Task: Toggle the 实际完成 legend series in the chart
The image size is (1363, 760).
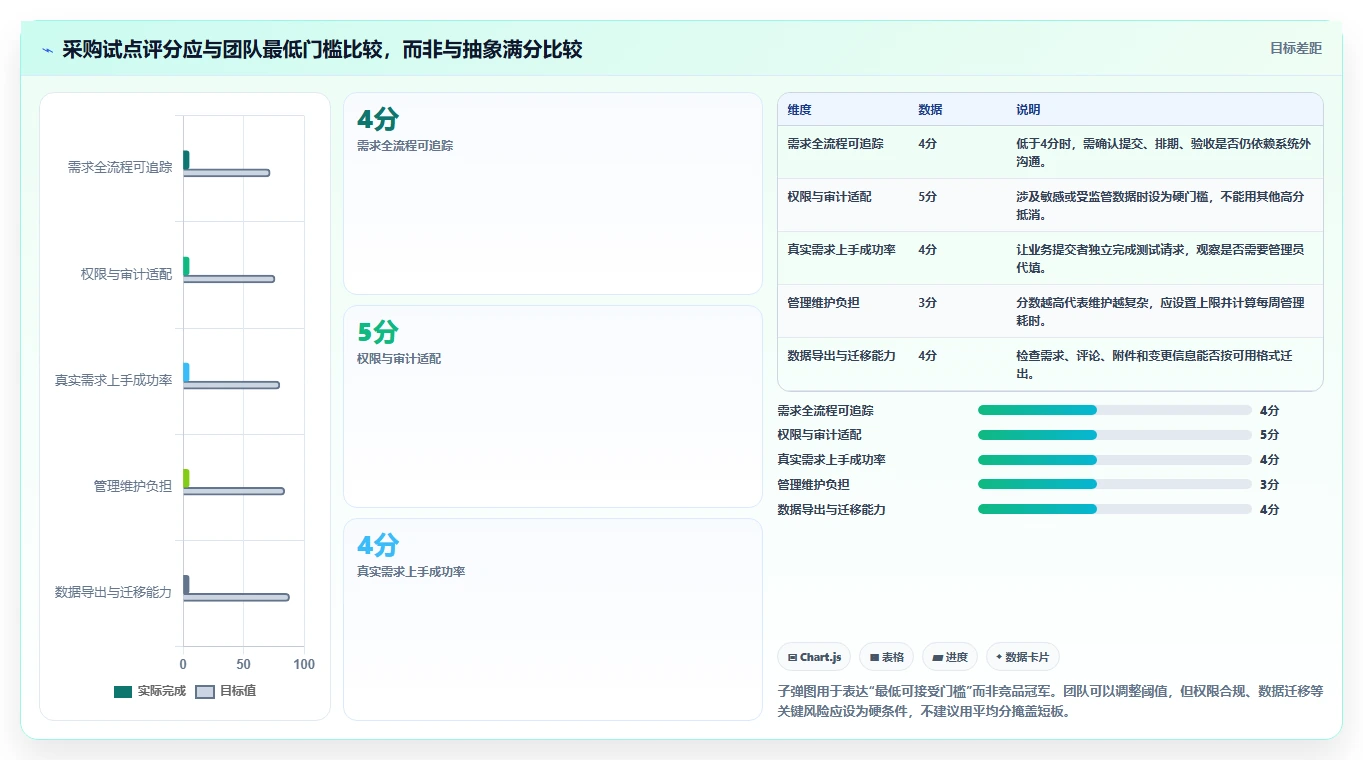Action: pyautogui.click(x=150, y=691)
